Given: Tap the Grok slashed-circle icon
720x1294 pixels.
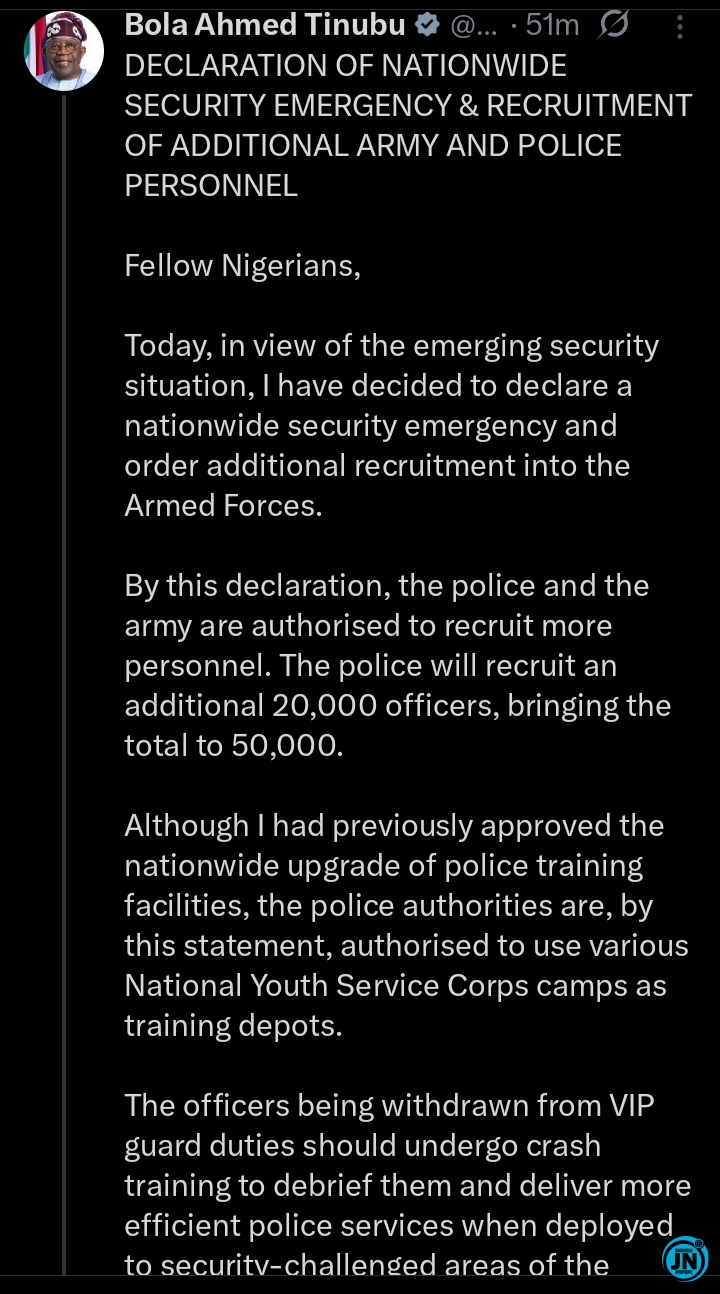Looking at the screenshot, I should [x=614, y=25].
